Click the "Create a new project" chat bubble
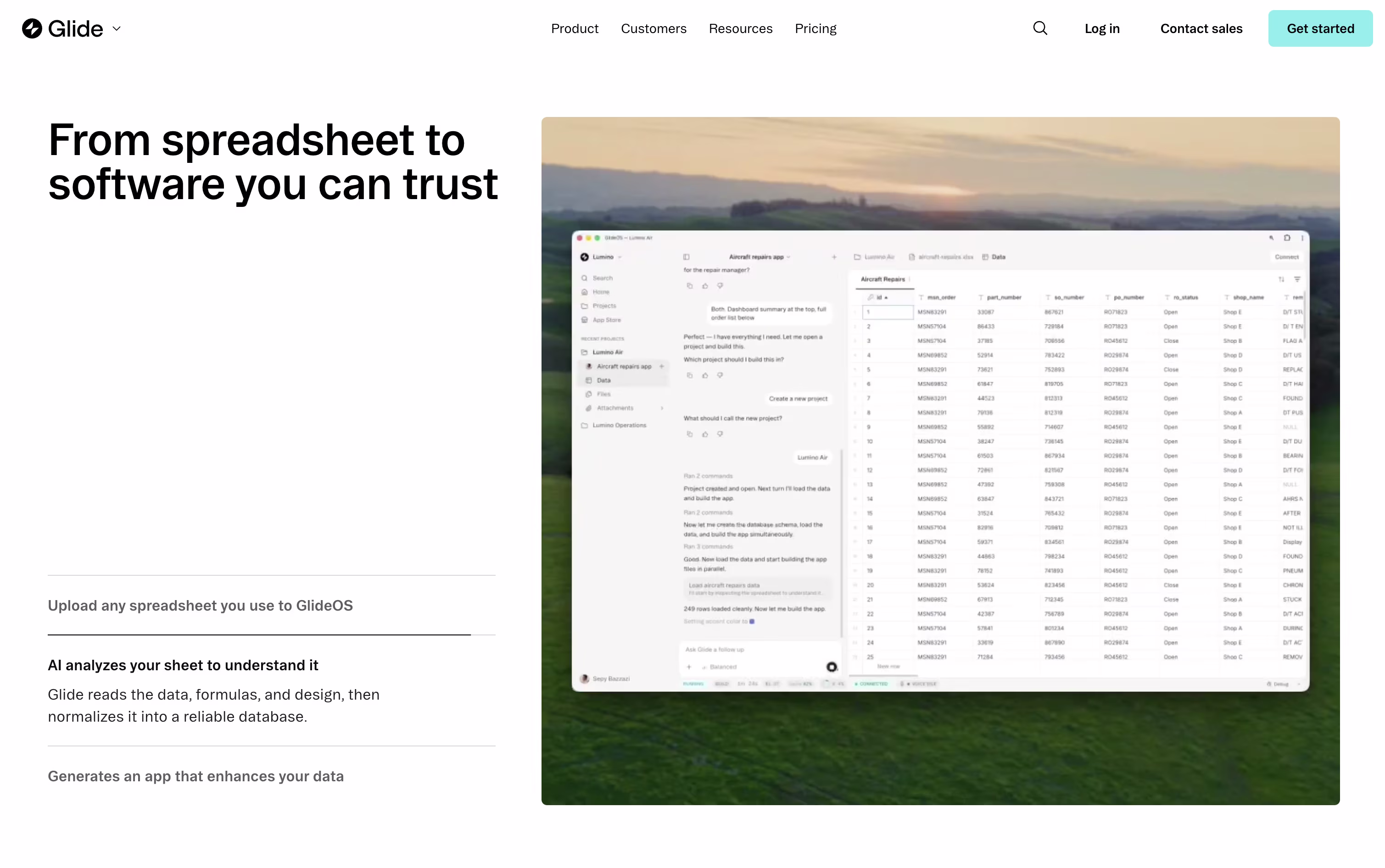Screen dimensions: 1385x868 click(798, 398)
